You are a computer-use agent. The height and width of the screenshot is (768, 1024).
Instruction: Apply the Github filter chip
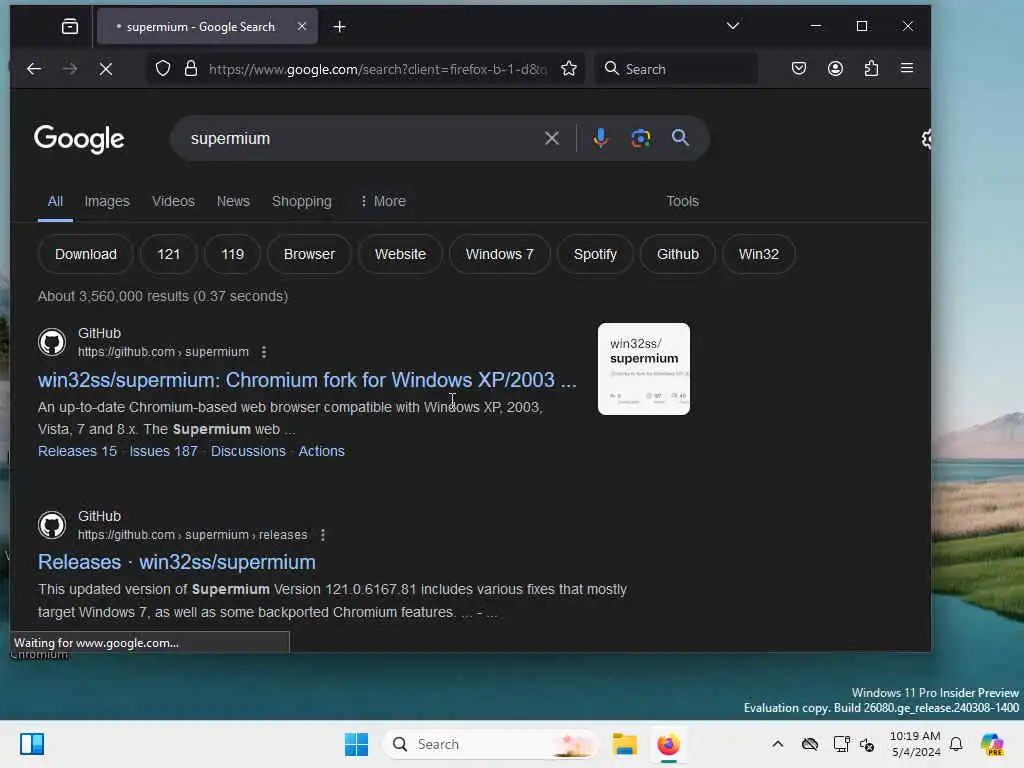click(678, 254)
